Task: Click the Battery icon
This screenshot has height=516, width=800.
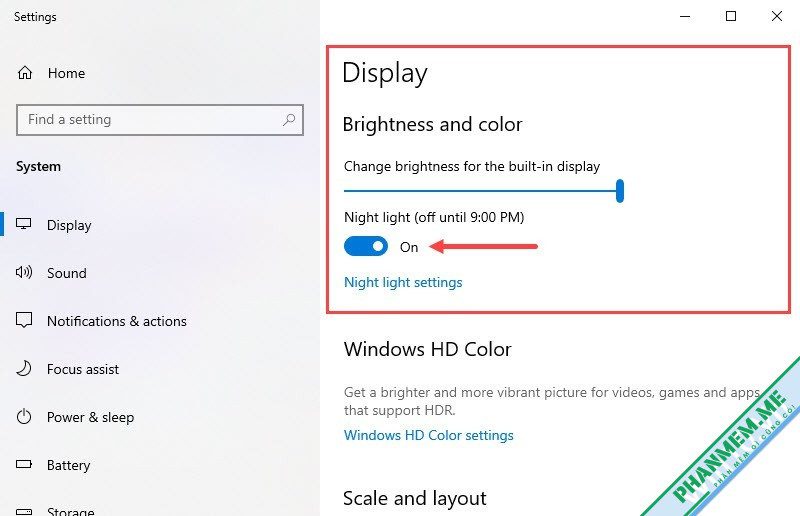Action: 23,464
